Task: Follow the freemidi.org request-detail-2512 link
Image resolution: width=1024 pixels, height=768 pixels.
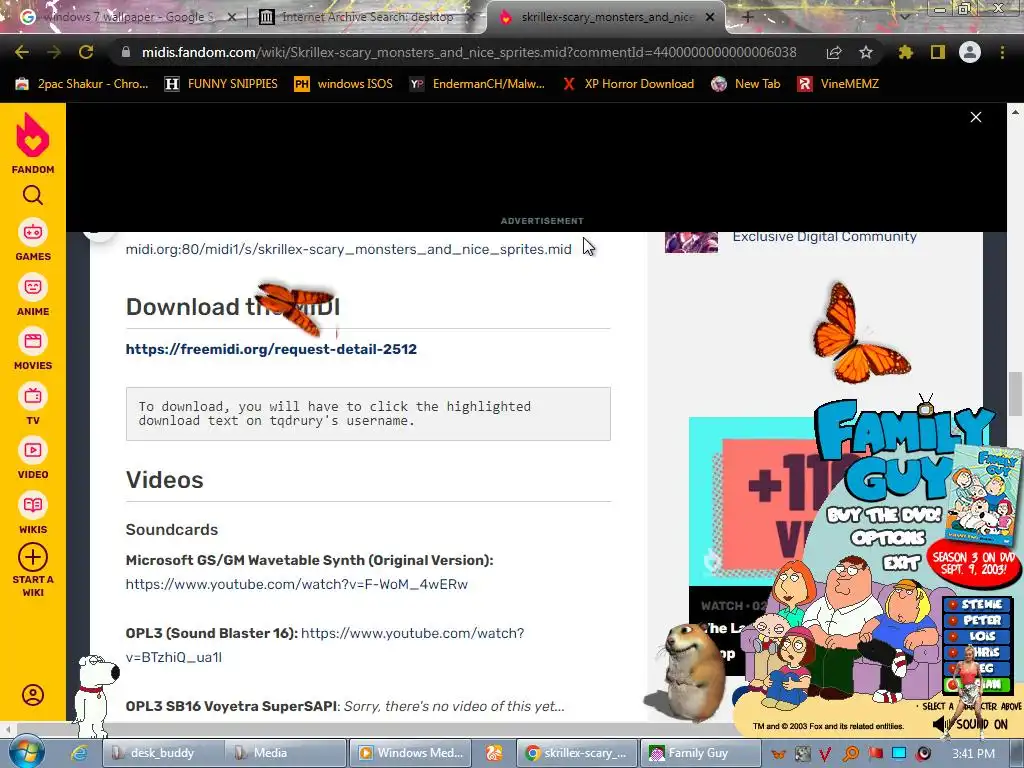Action: [271, 349]
